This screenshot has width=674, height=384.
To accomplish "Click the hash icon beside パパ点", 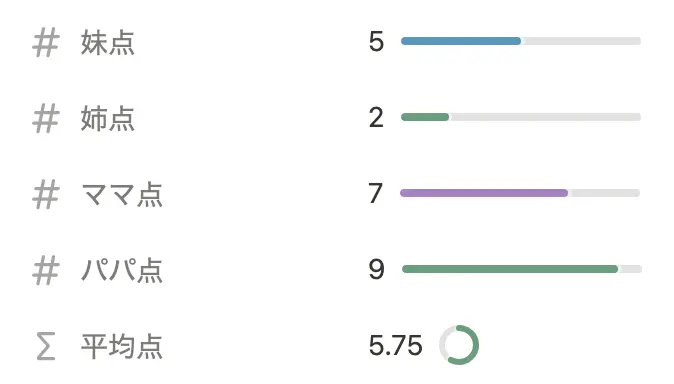I will pos(46,270).
